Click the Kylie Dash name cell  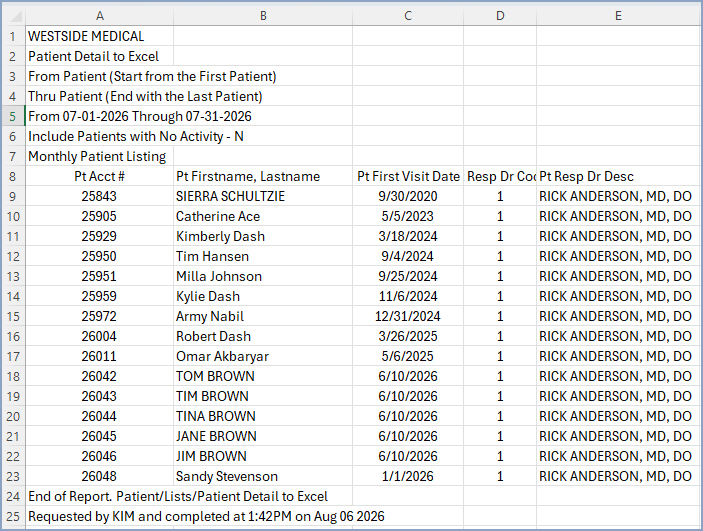point(263,296)
